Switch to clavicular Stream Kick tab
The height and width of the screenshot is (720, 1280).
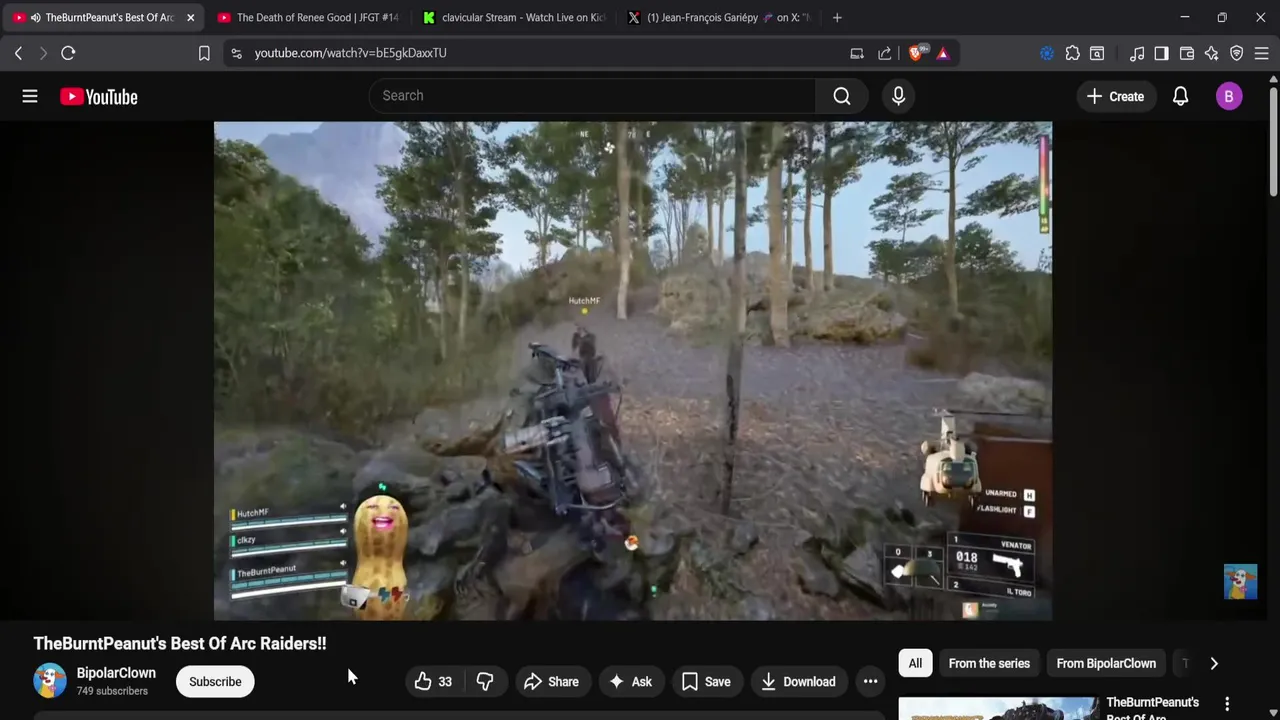click(x=514, y=17)
